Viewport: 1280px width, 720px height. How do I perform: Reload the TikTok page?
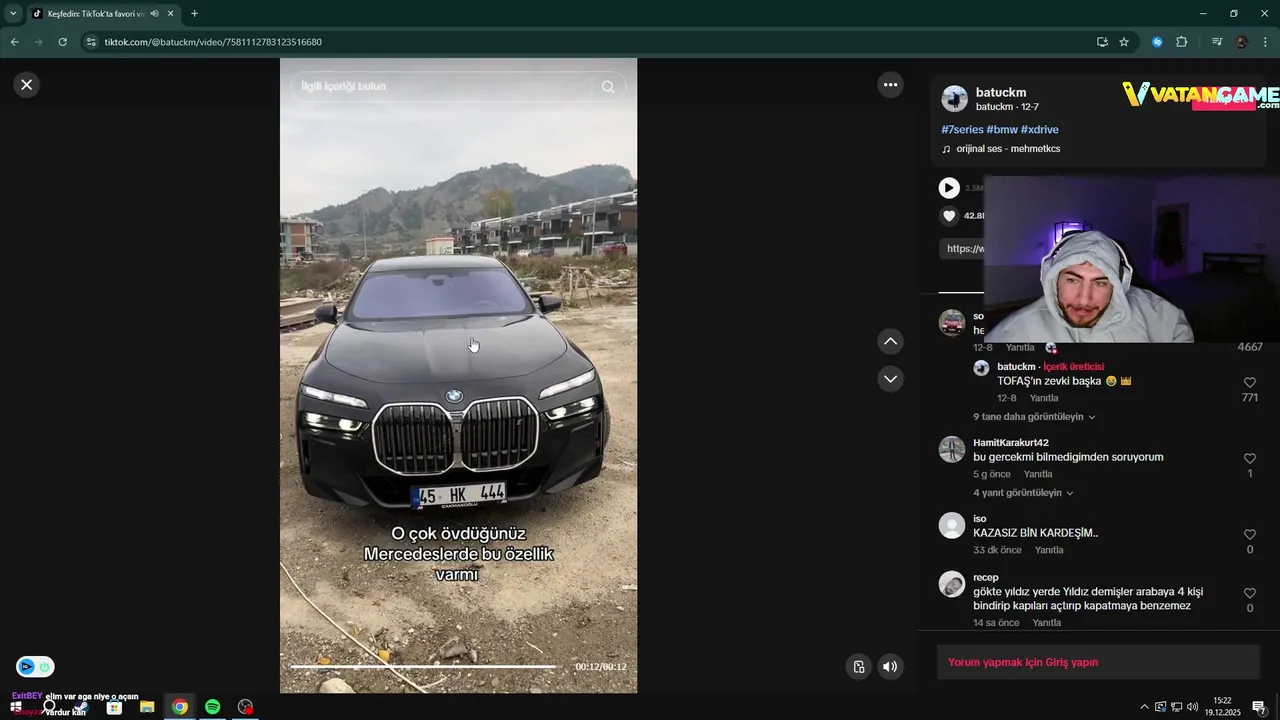[x=62, y=42]
